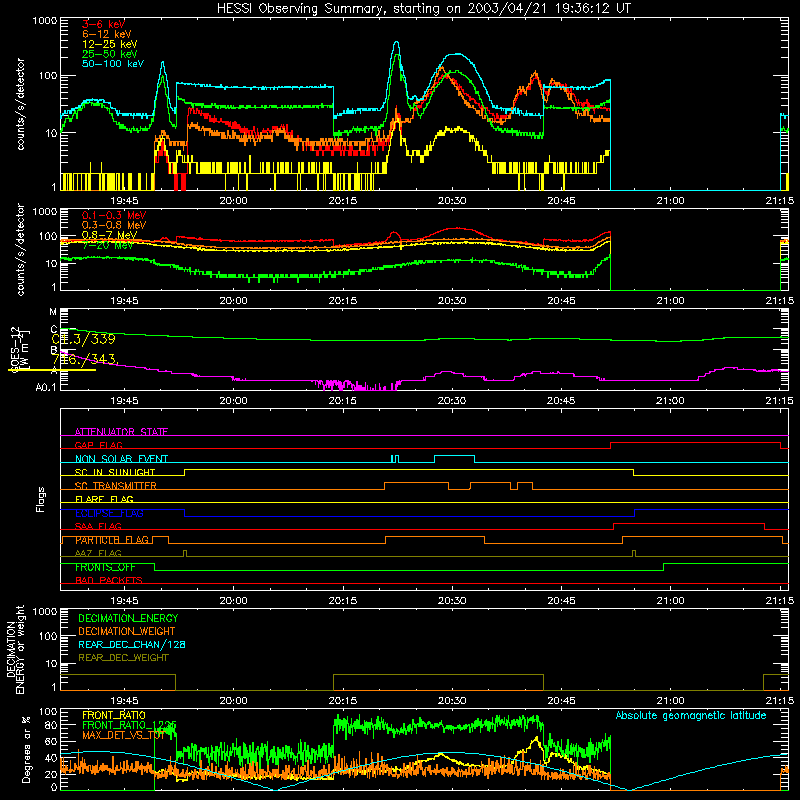Select the 50-100 keV legend label

tap(113, 64)
